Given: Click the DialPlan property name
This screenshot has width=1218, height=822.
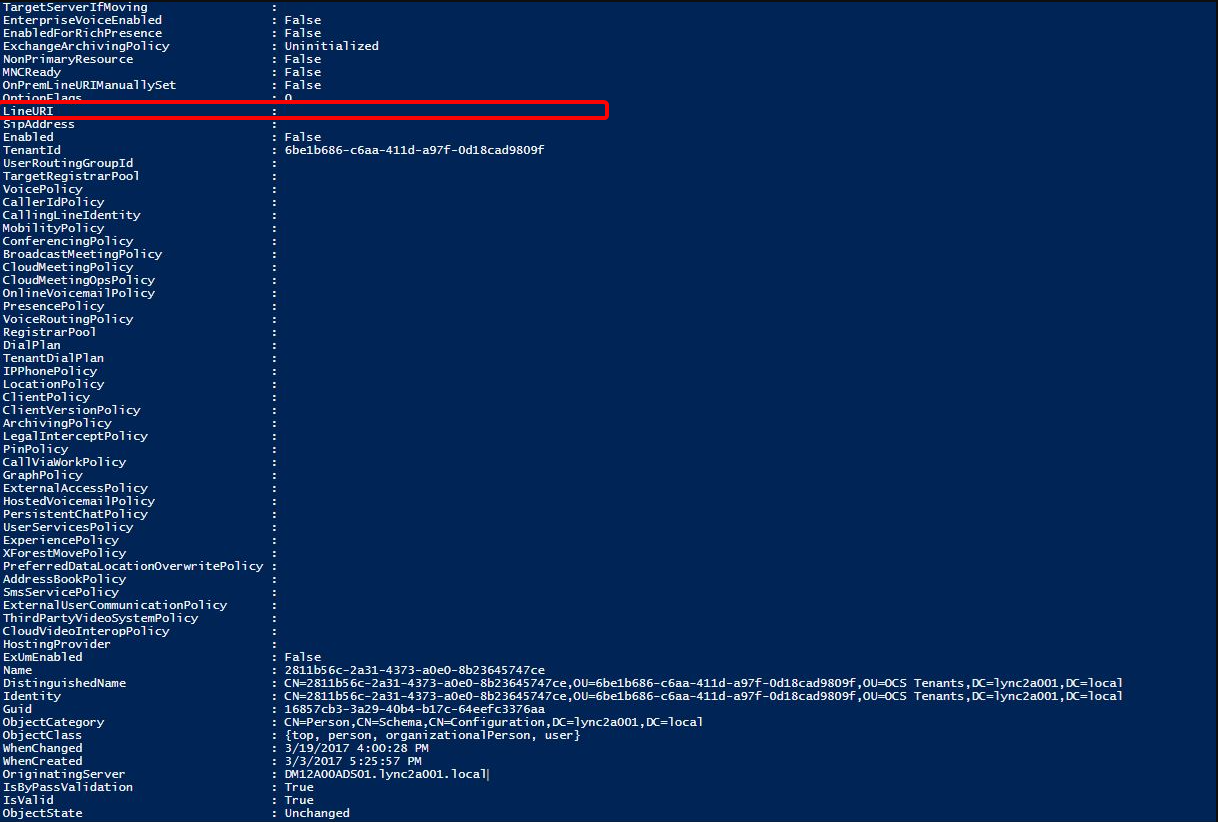Looking at the screenshot, I should coord(32,345).
